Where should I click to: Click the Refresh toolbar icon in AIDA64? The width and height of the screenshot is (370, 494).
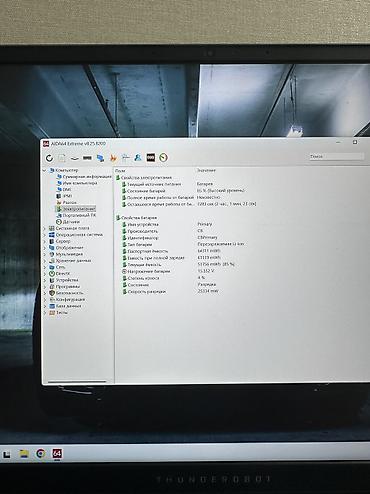[x=49, y=158]
